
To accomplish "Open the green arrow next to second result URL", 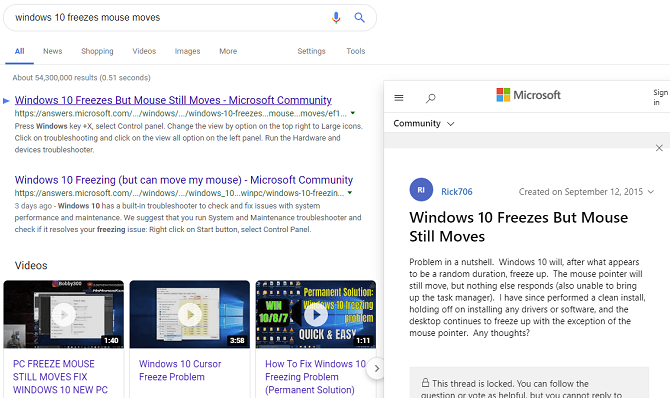I will (x=350, y=193).
